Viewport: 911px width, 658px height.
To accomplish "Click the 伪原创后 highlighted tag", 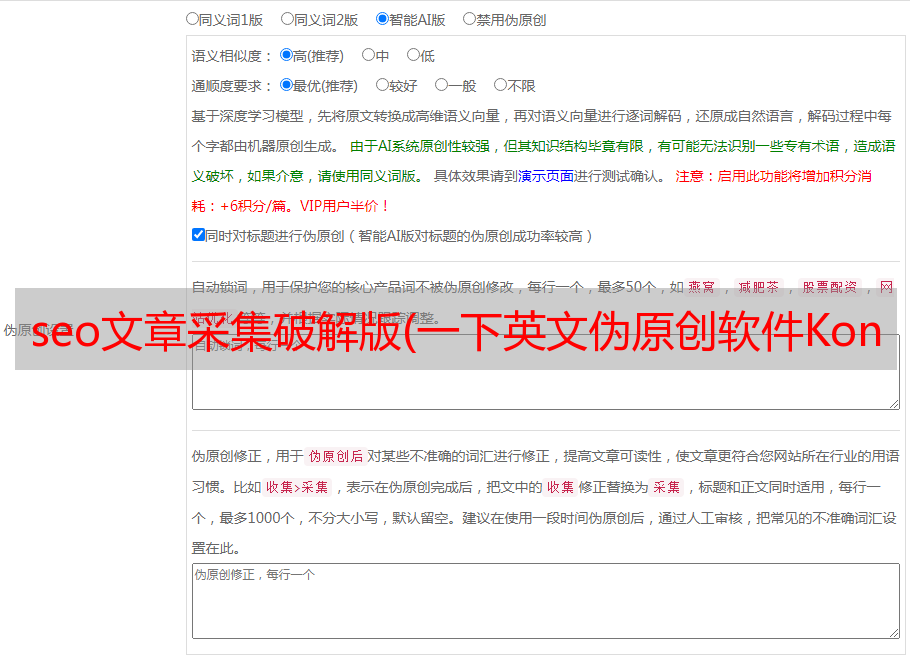I will [336, 456].
